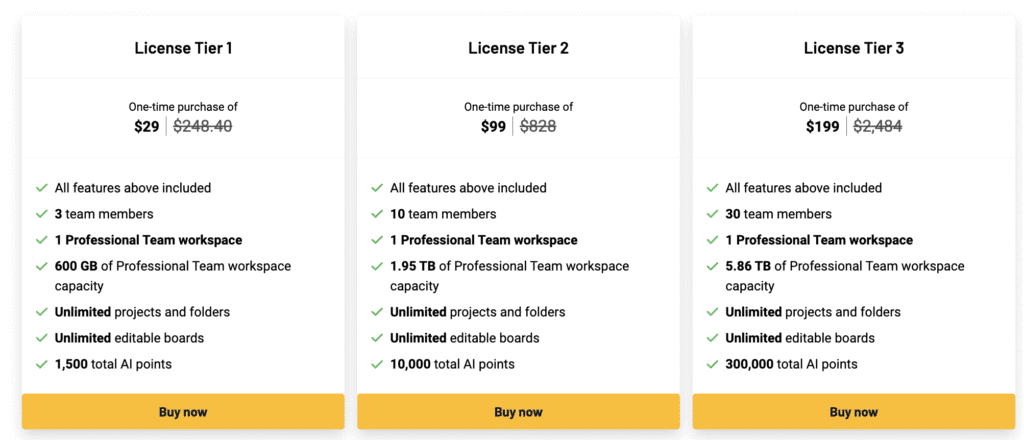Click checkmark beside 5.86 TB workspace capacity
Image resolution: width=1024 pixels, height=440 pixels.
point(712,266)
